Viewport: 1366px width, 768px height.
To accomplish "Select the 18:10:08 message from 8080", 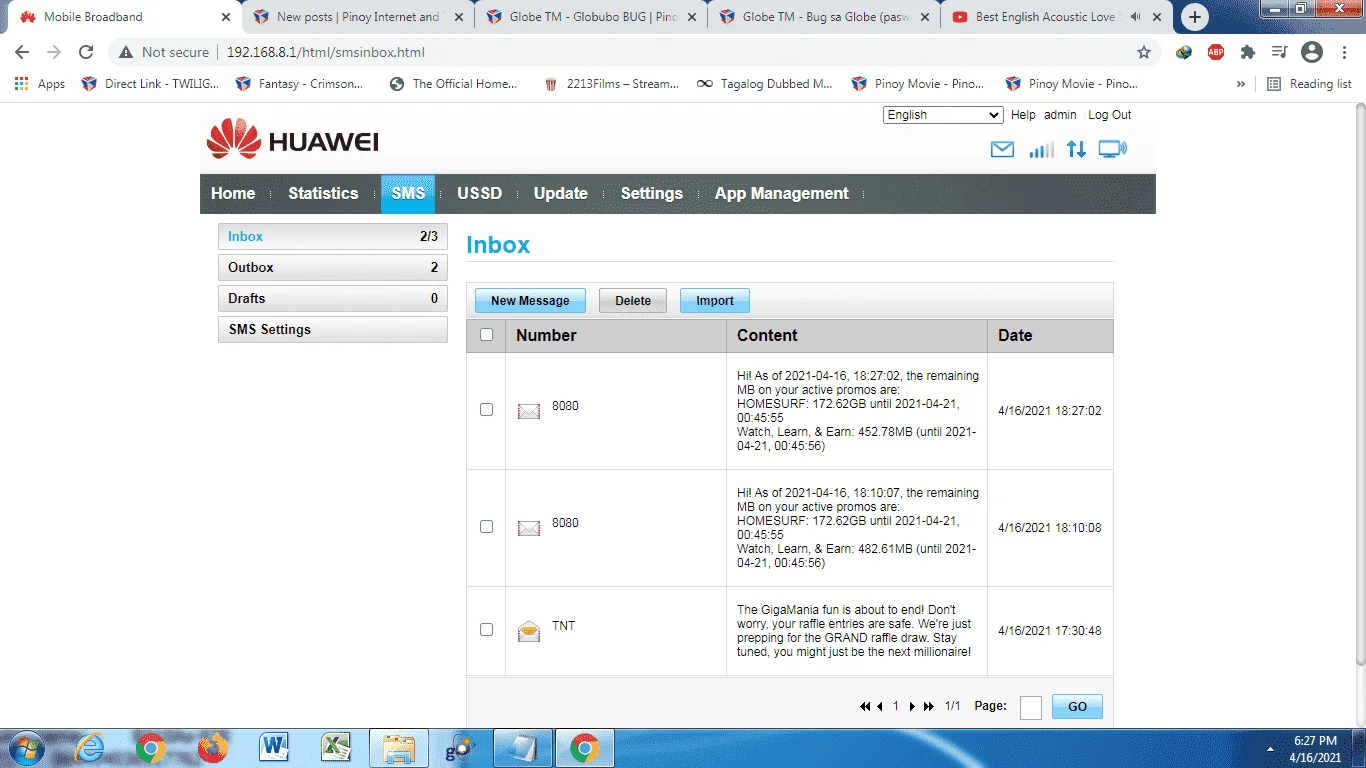I will point(486,527).
